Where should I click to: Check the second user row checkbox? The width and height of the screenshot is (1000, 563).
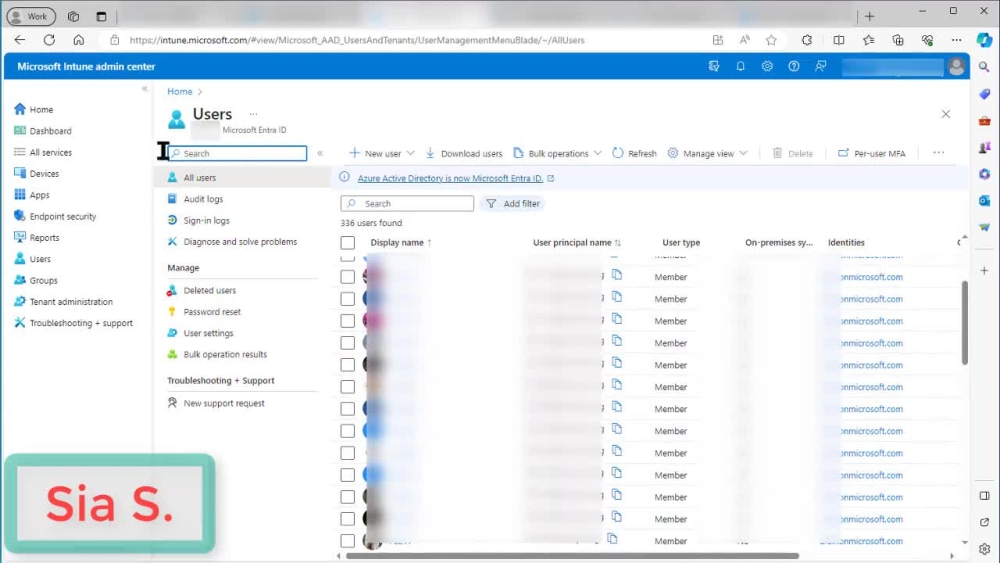[348, 299]
